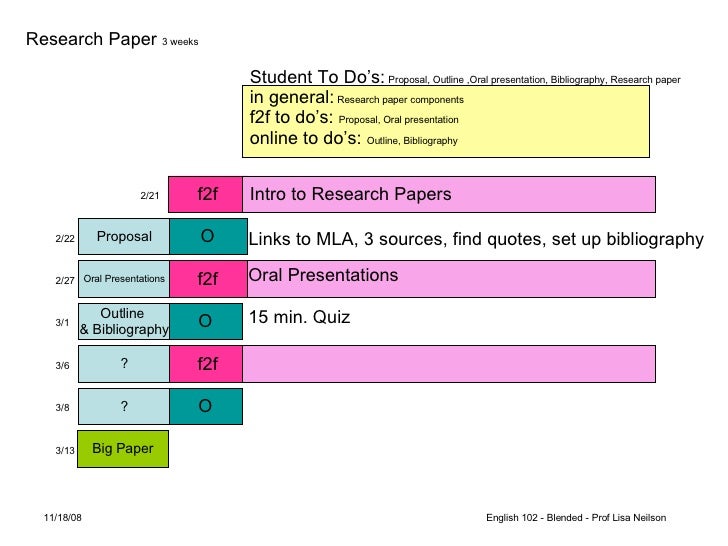Click the 3/1 date label
Screen dimensions: 728x546
tap(62, 322)
